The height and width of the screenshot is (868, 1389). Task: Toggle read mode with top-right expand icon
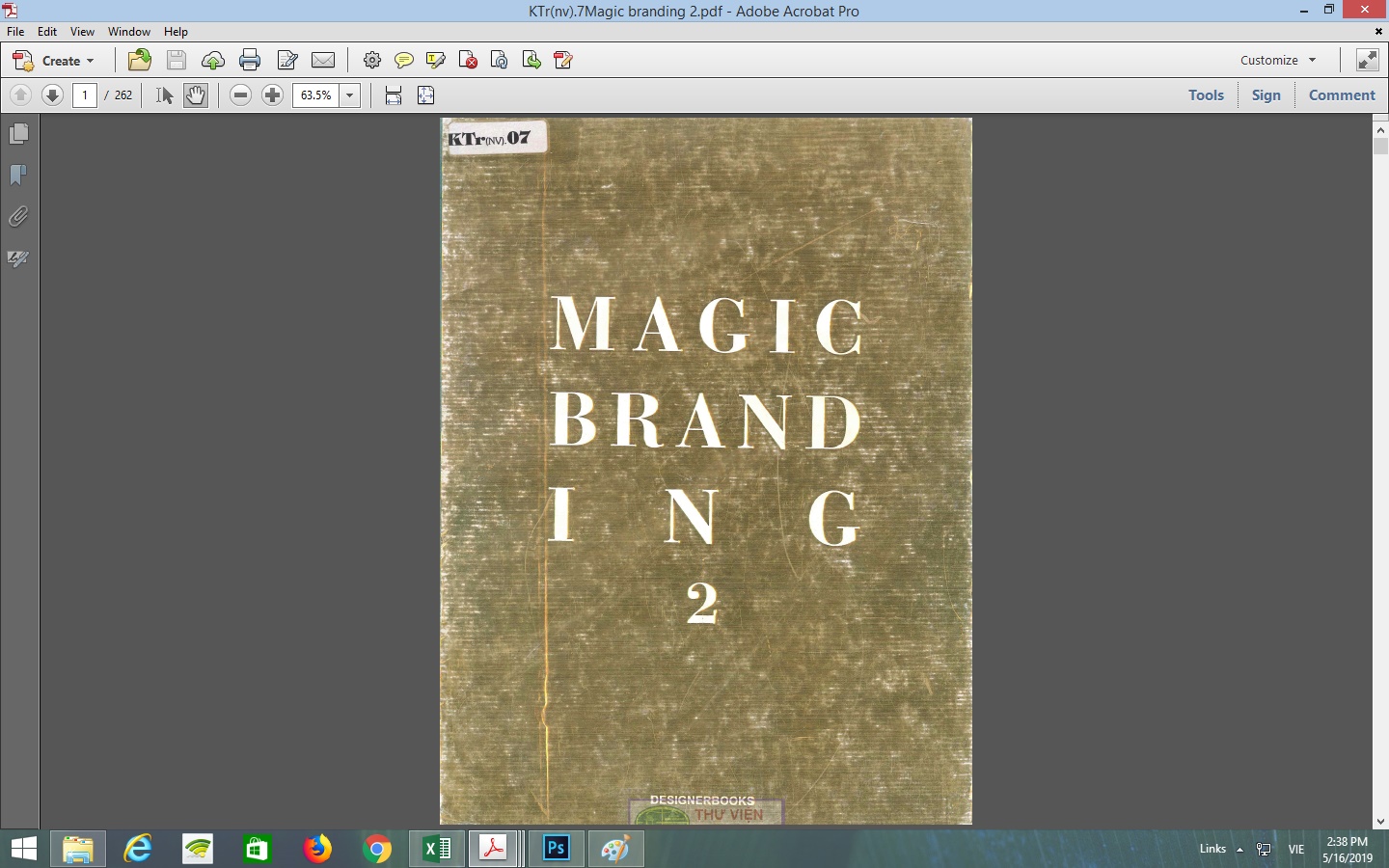pyautogui.click(x=1367, y=60)
